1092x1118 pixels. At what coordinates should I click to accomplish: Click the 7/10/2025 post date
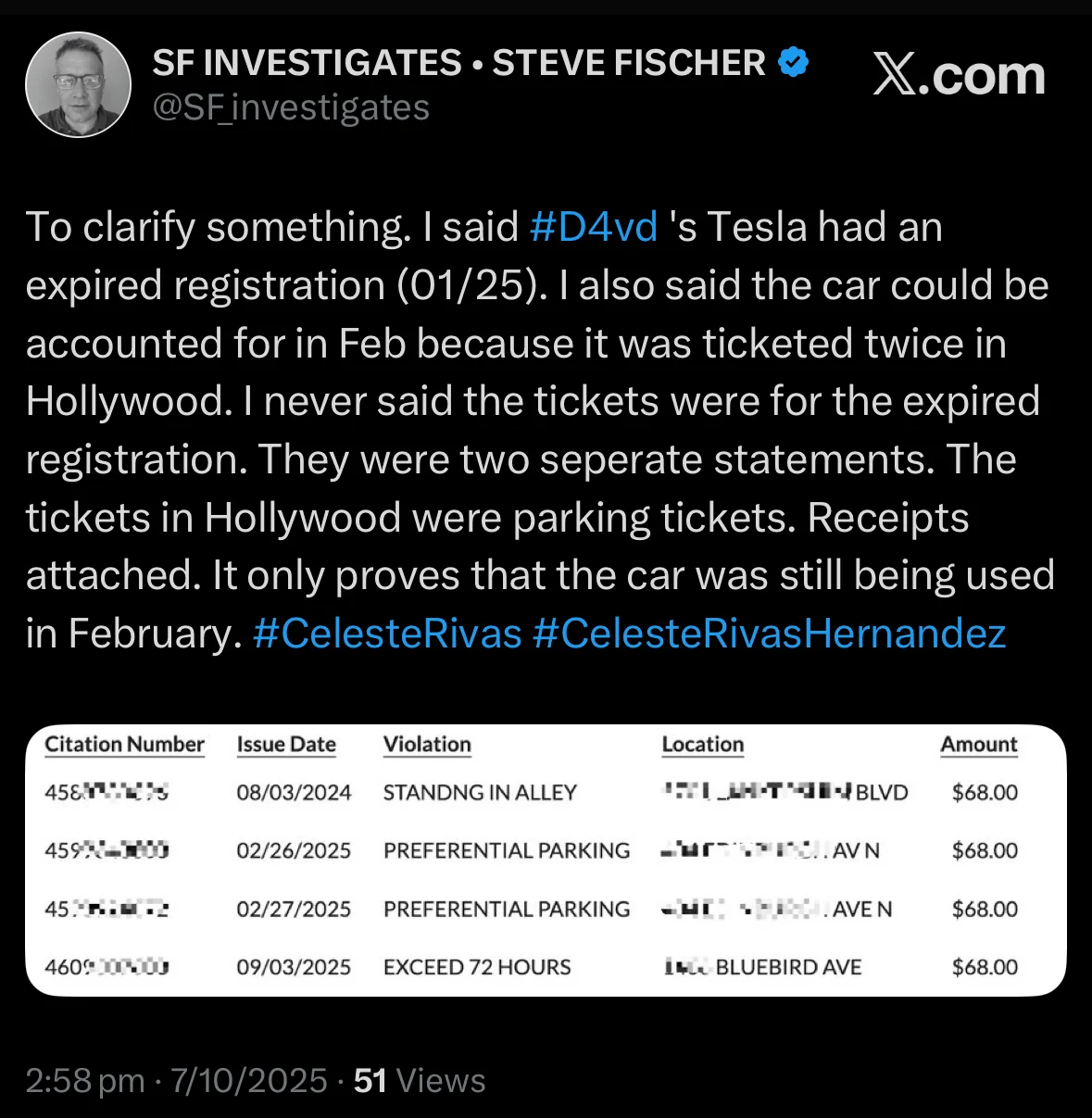coord(248,1081)
